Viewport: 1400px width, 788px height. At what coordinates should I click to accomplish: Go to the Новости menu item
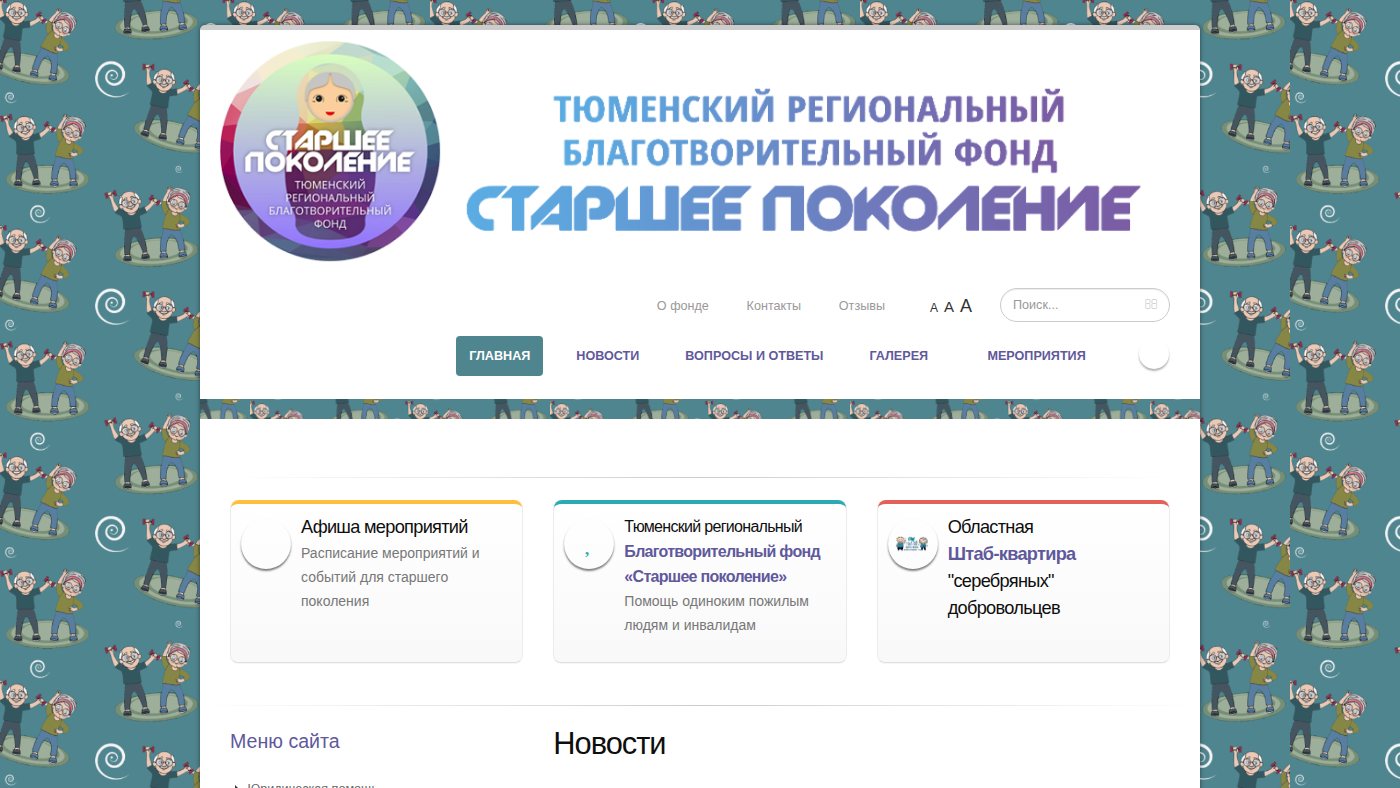point(608,356)
